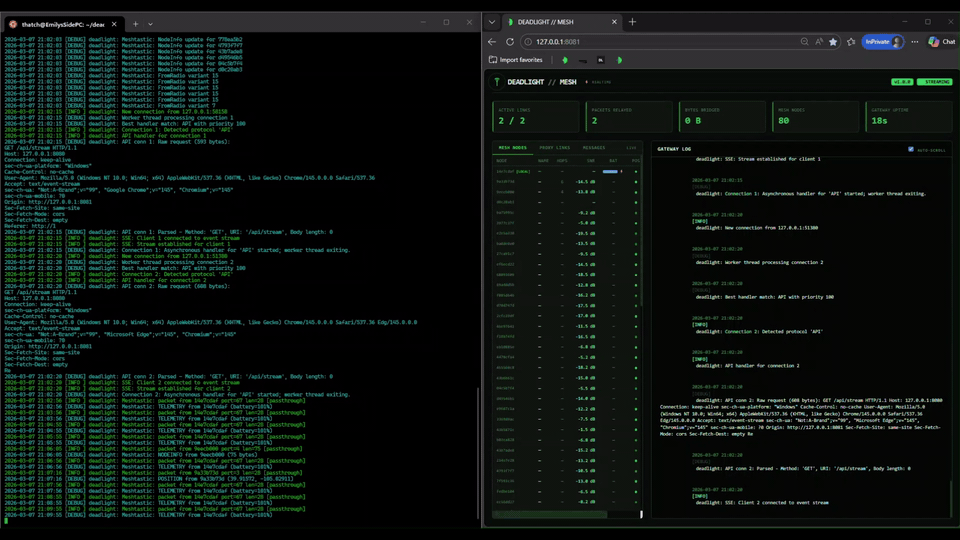The height and width of the screenshot is (540, 960).
Task: Toggle the Auto-scroll checkbox
Action: click(x=911, y=149)
